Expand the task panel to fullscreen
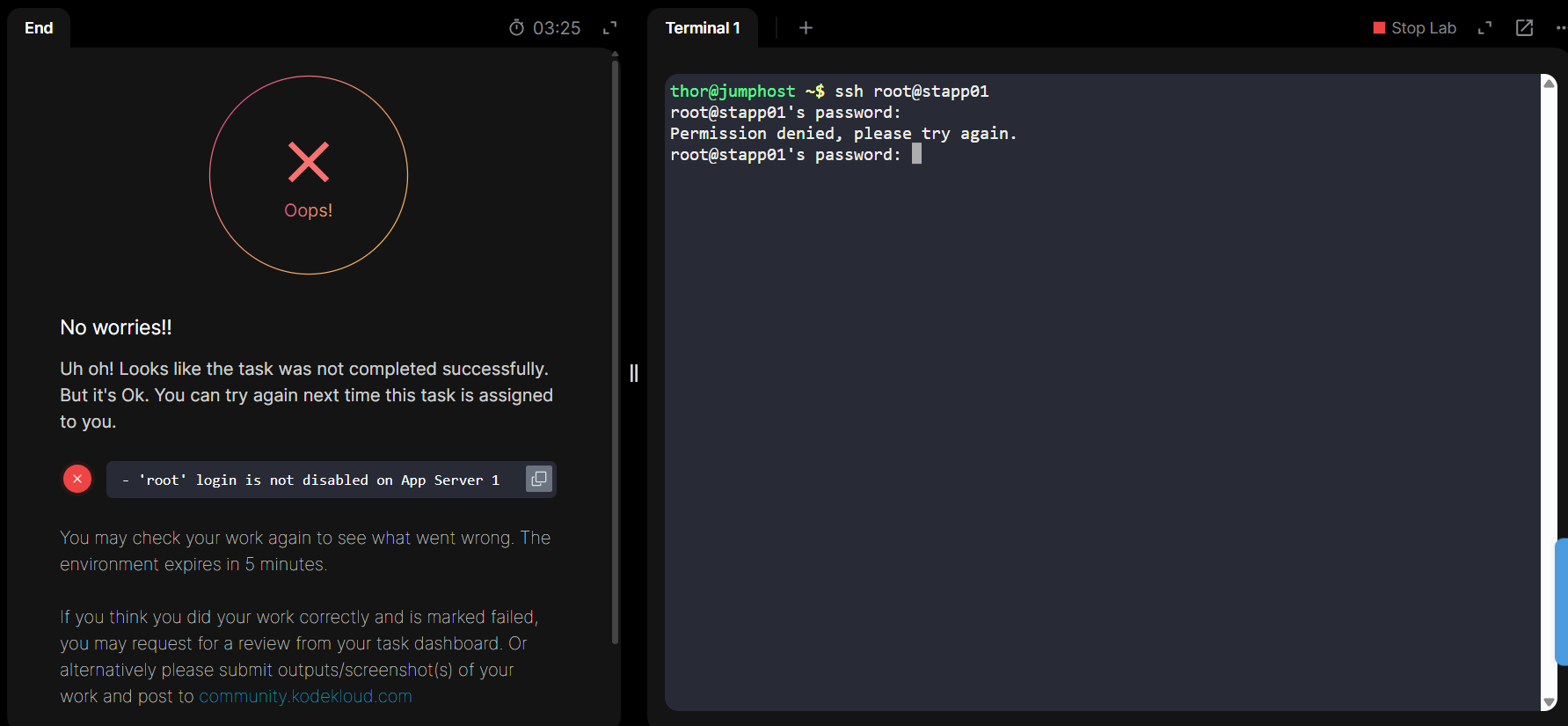1568x726 pixels. click(x=609, y=28)
